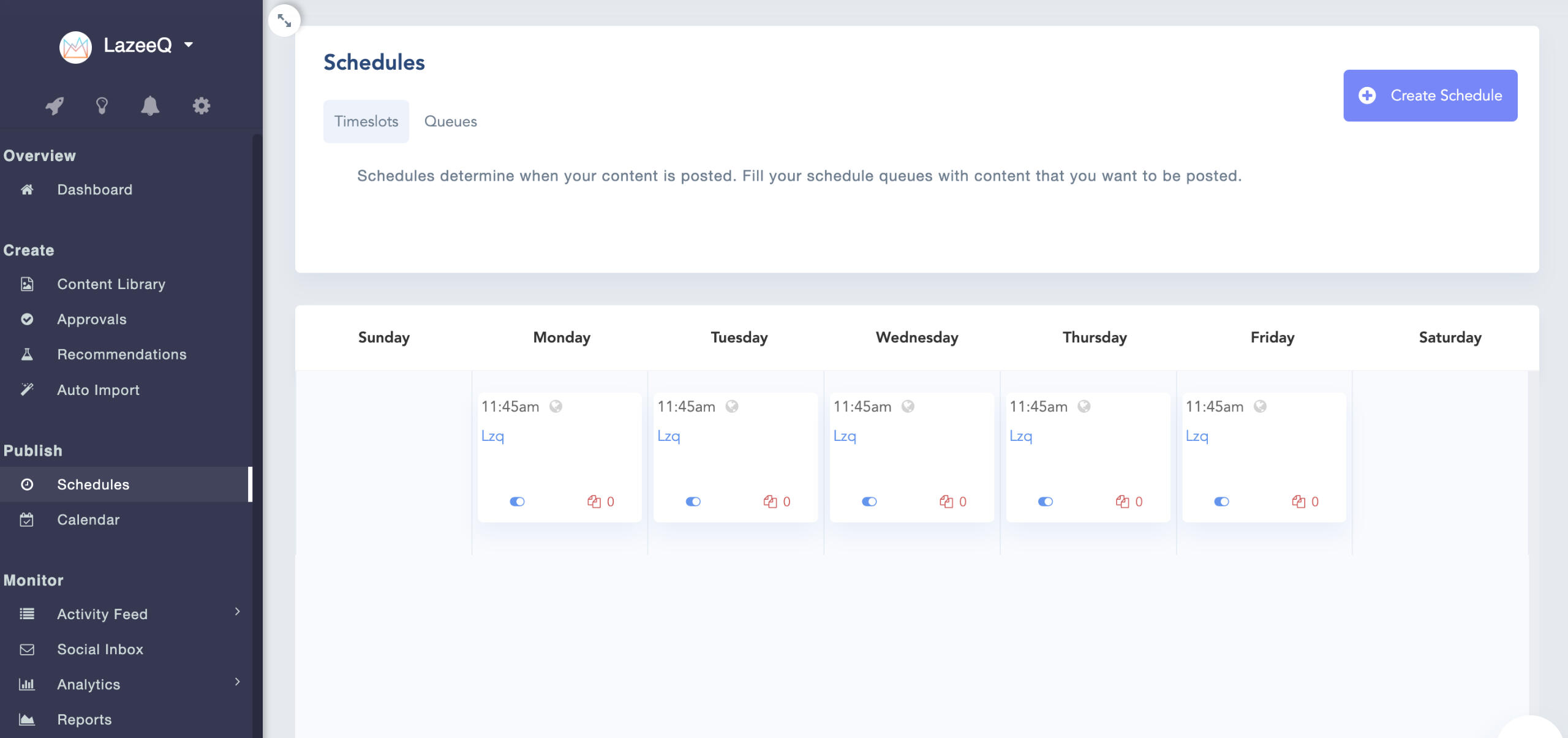Click the globe icon on Monday timeslot
Screen dimensions: 1568x738
(x=556, y=406)
